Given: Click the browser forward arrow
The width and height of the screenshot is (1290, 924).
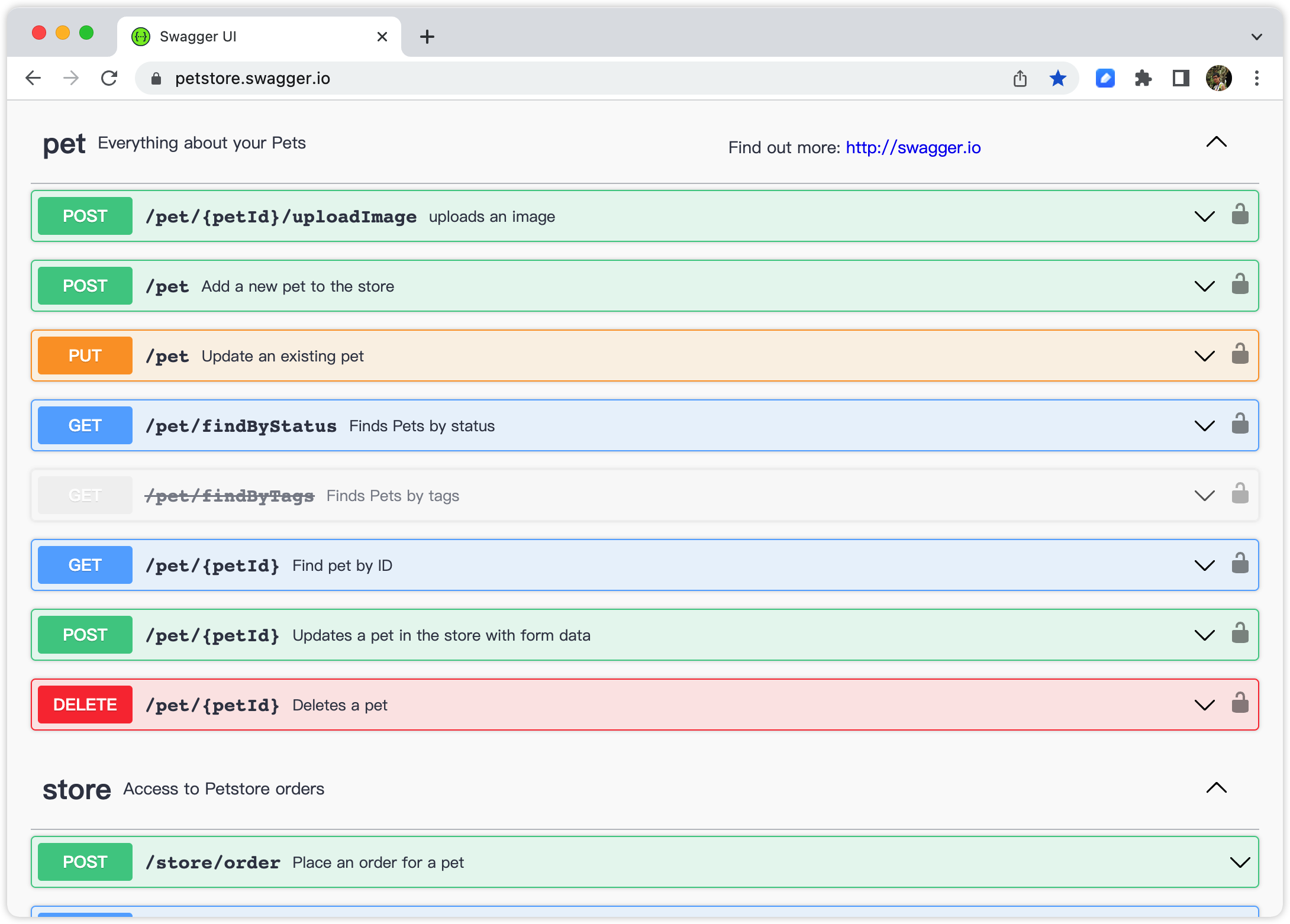Looking at the screenshot, I should tap(71, 78).
